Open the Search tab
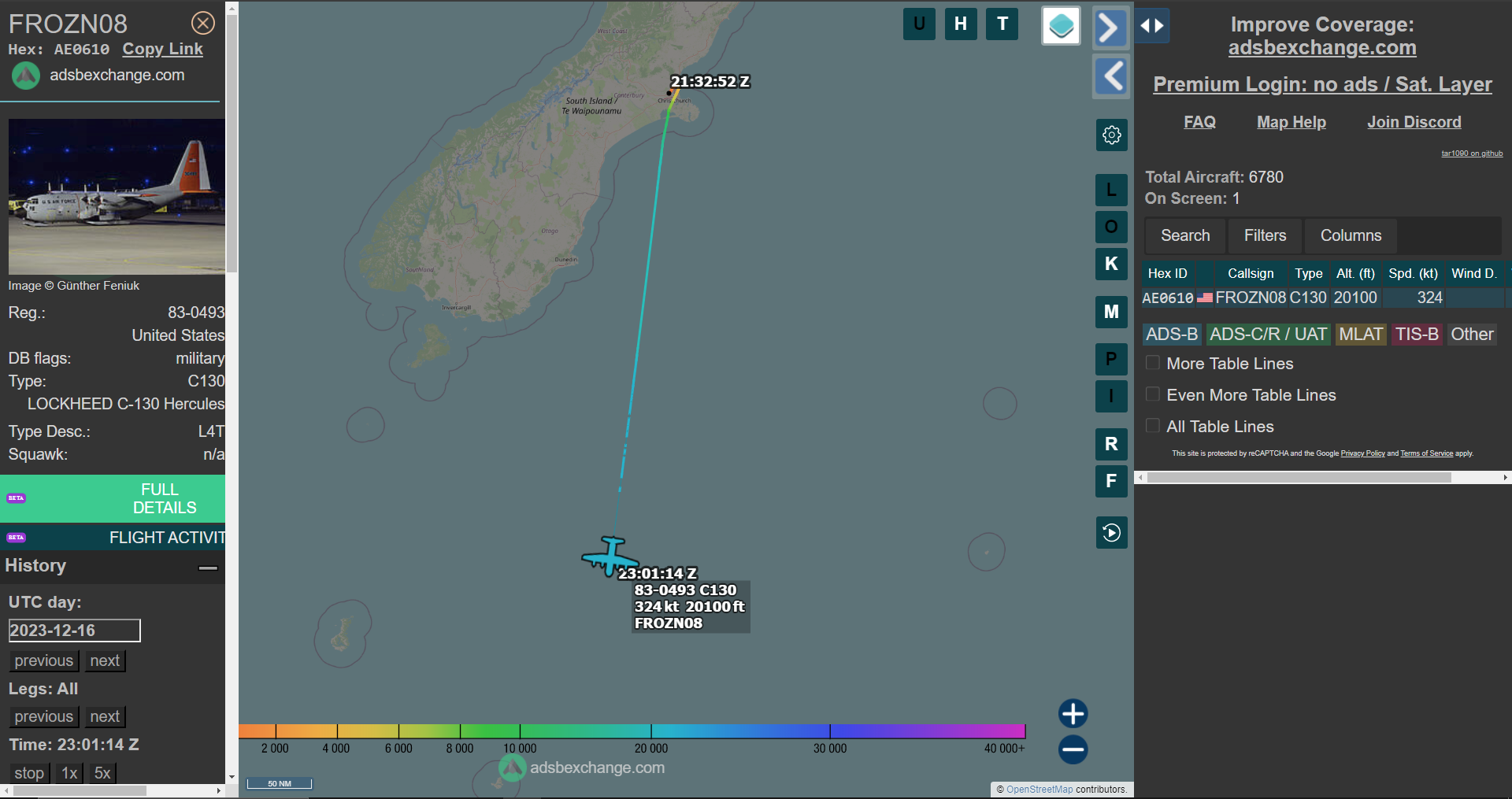Viewport: 1512px width, 799px height. tap(1185, 235)
